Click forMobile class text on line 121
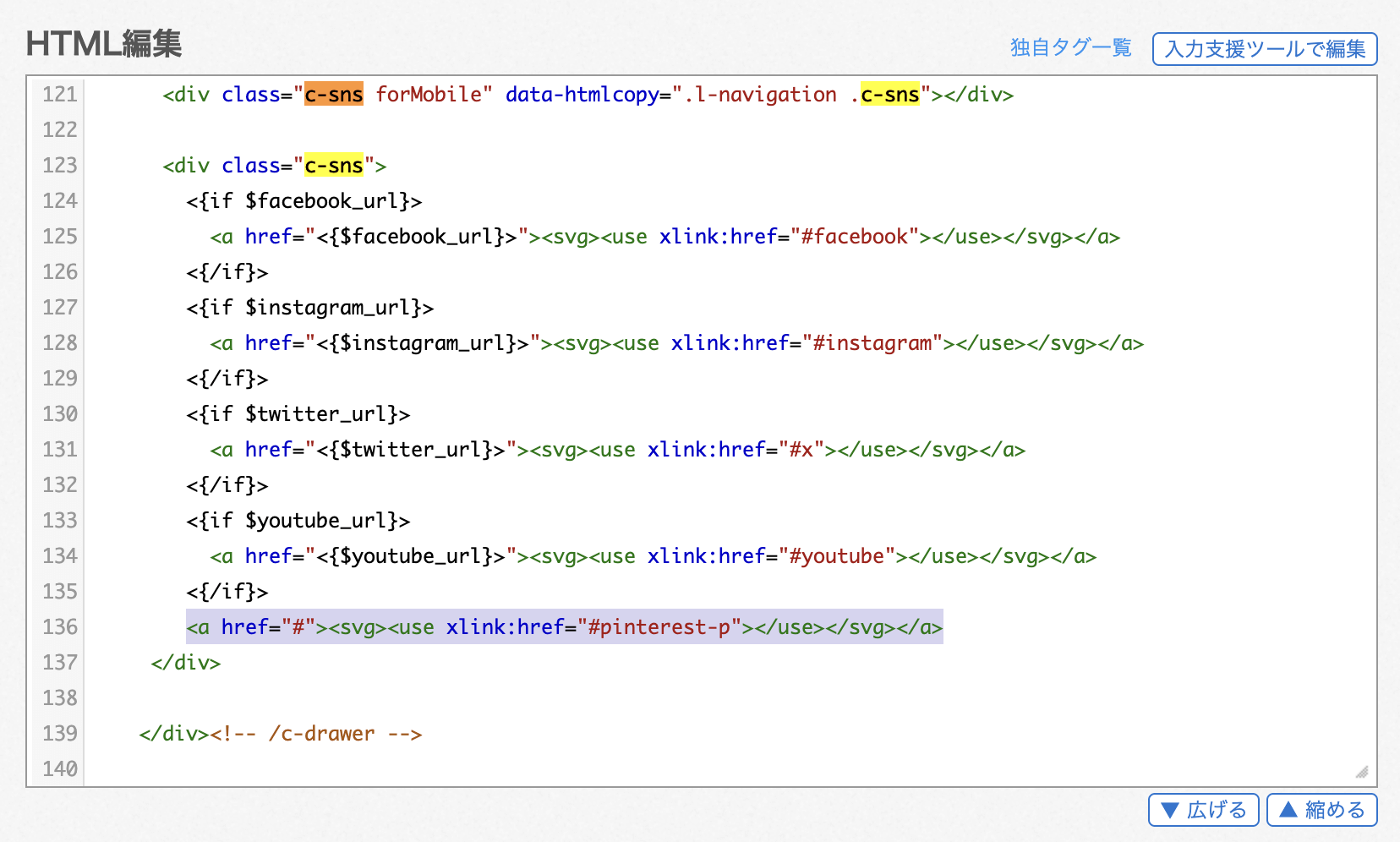 pos(429,95)
